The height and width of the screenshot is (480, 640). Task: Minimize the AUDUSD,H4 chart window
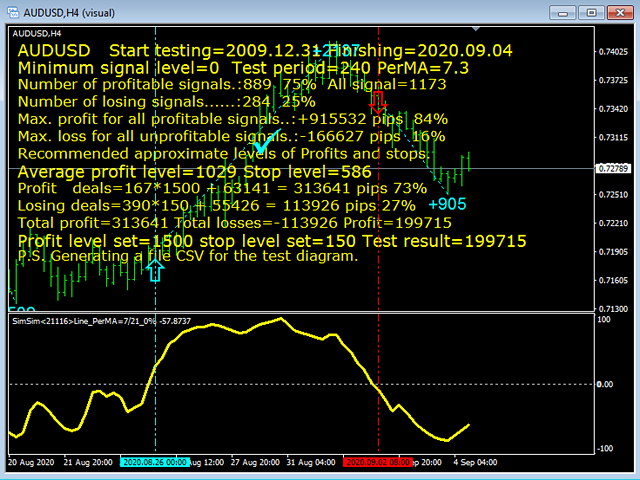coord(563,13)
